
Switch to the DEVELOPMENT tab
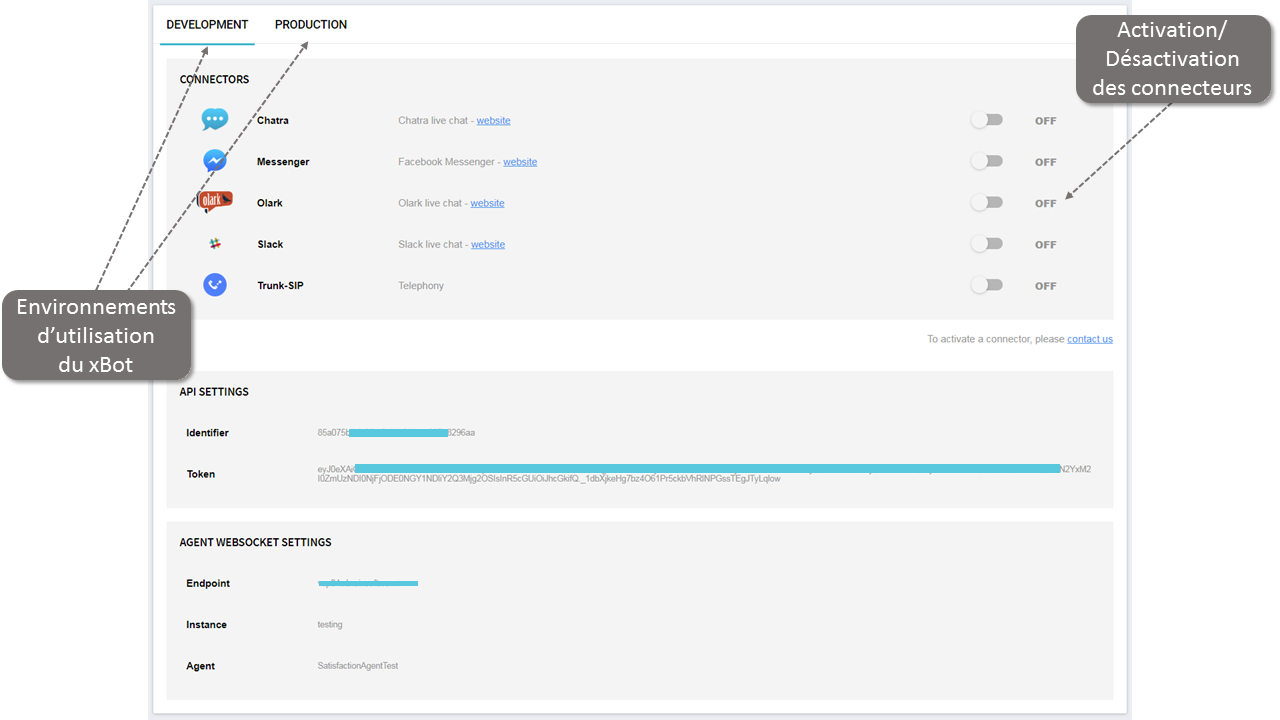pos(207,25)
